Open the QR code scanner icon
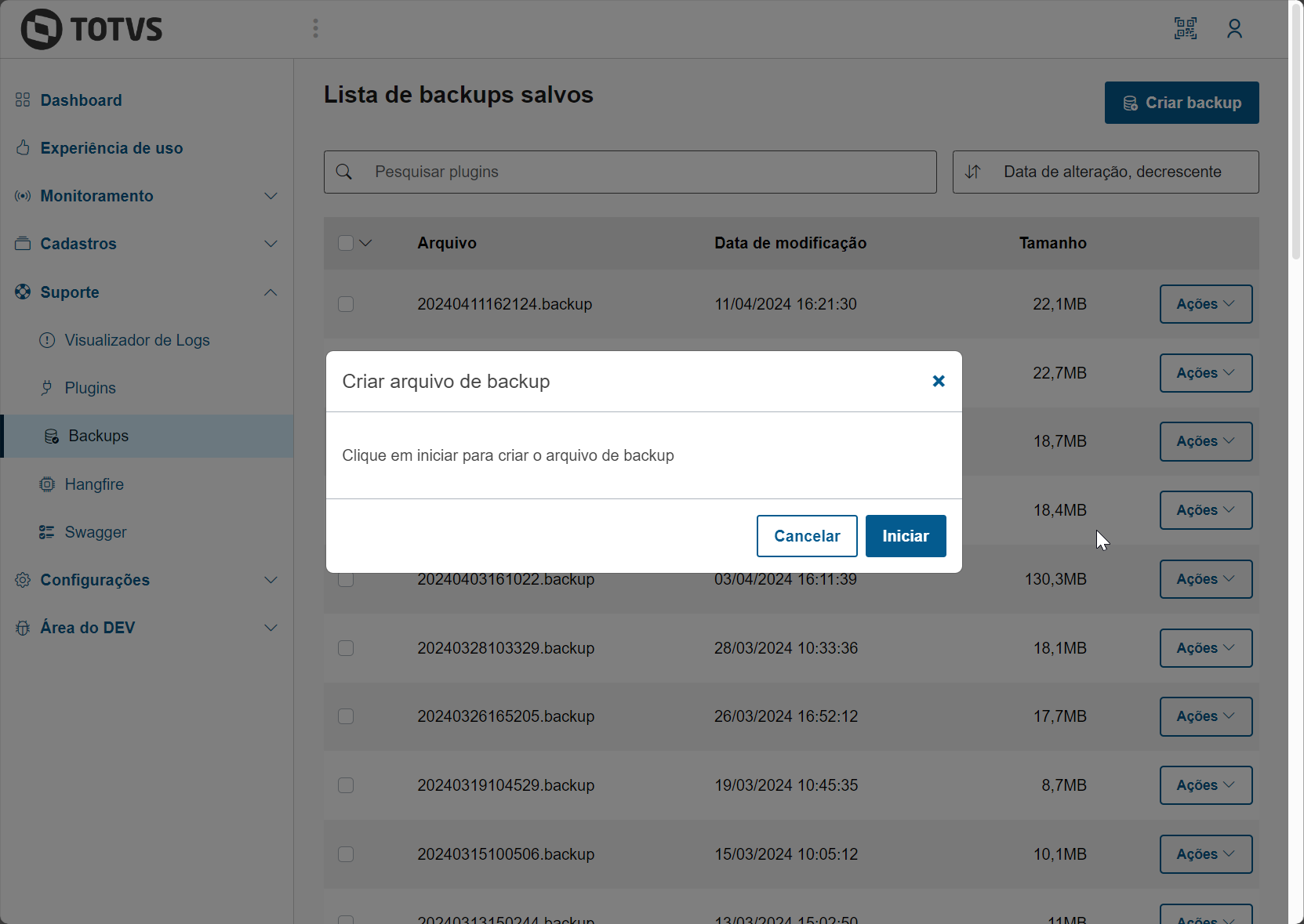The height and width of the screenshot is (924, 1304). click(x=1185, y=29)
